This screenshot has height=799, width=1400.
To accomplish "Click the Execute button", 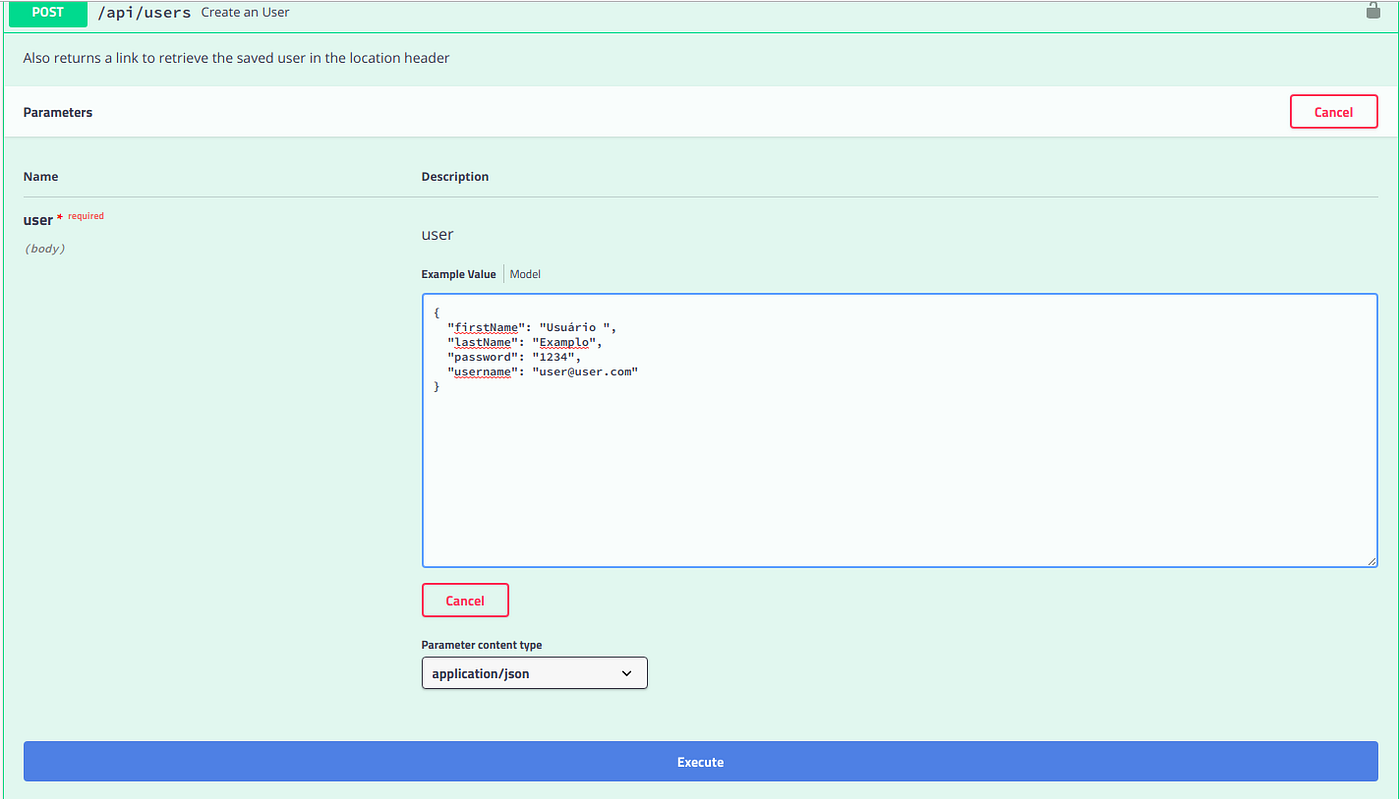I will point(700,761).
